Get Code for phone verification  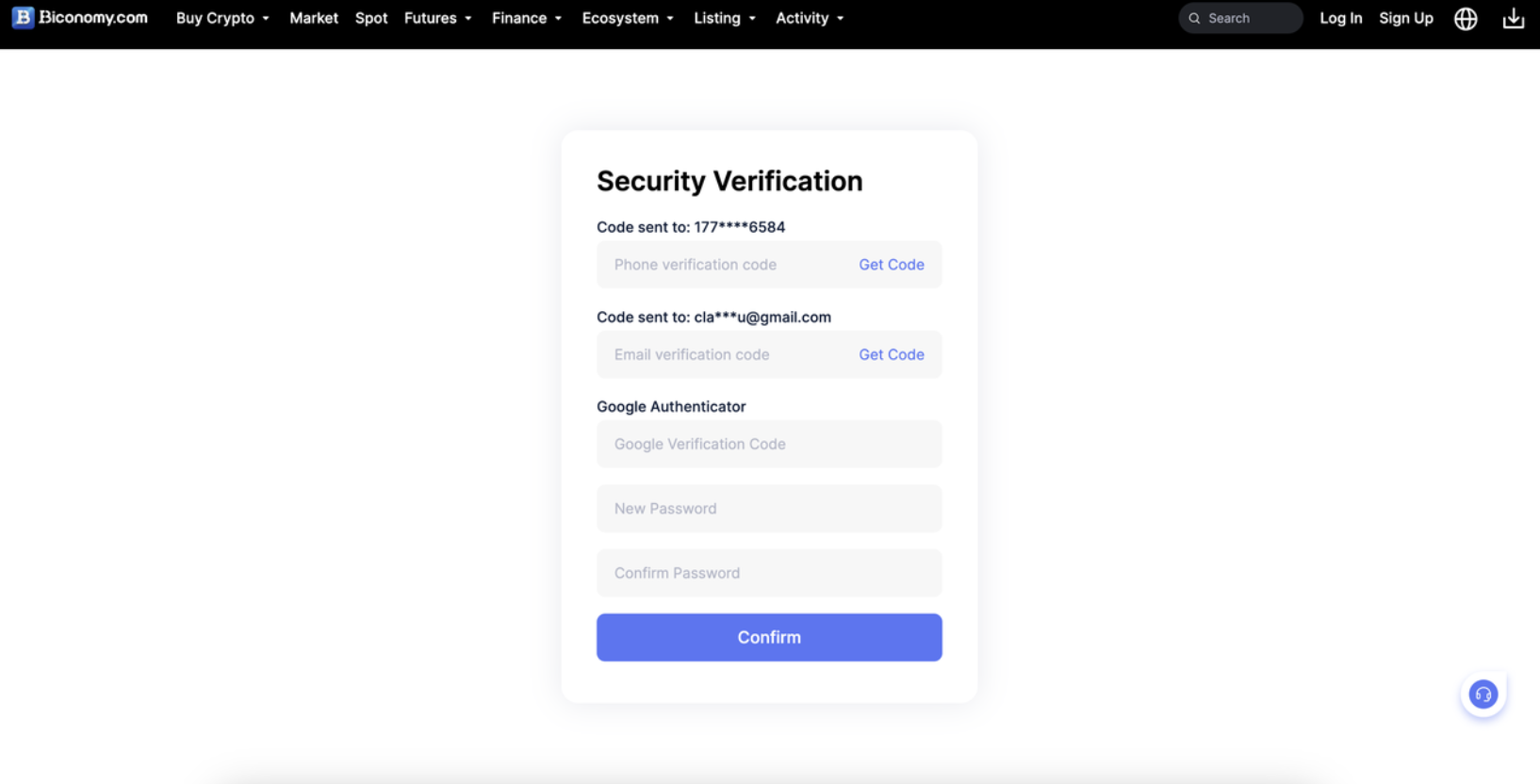[x=891, y=265]
